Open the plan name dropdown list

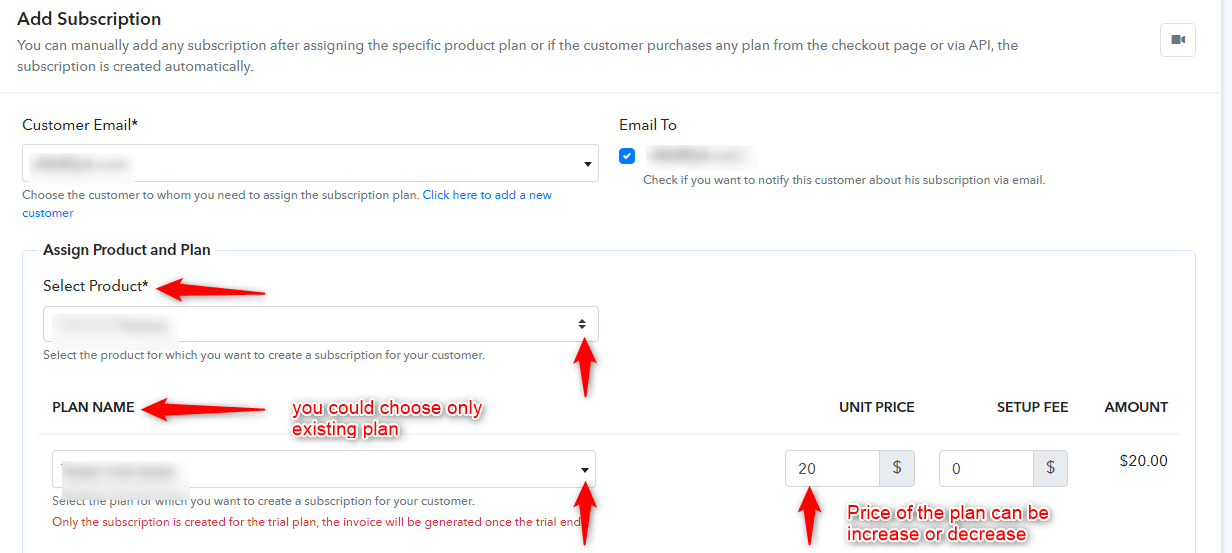point(324,469)
